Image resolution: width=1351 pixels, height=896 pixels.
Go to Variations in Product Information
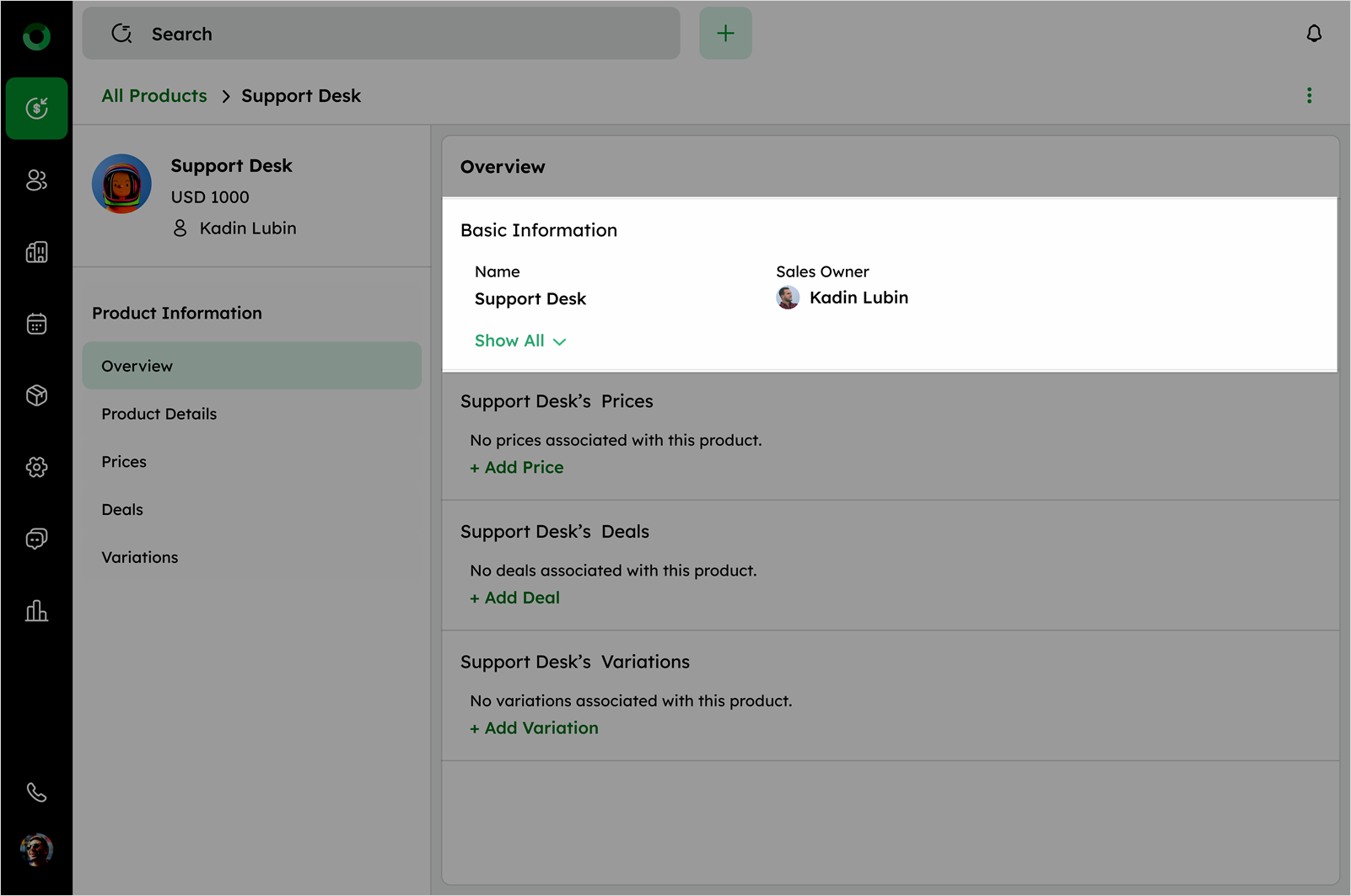coord(140,557)
